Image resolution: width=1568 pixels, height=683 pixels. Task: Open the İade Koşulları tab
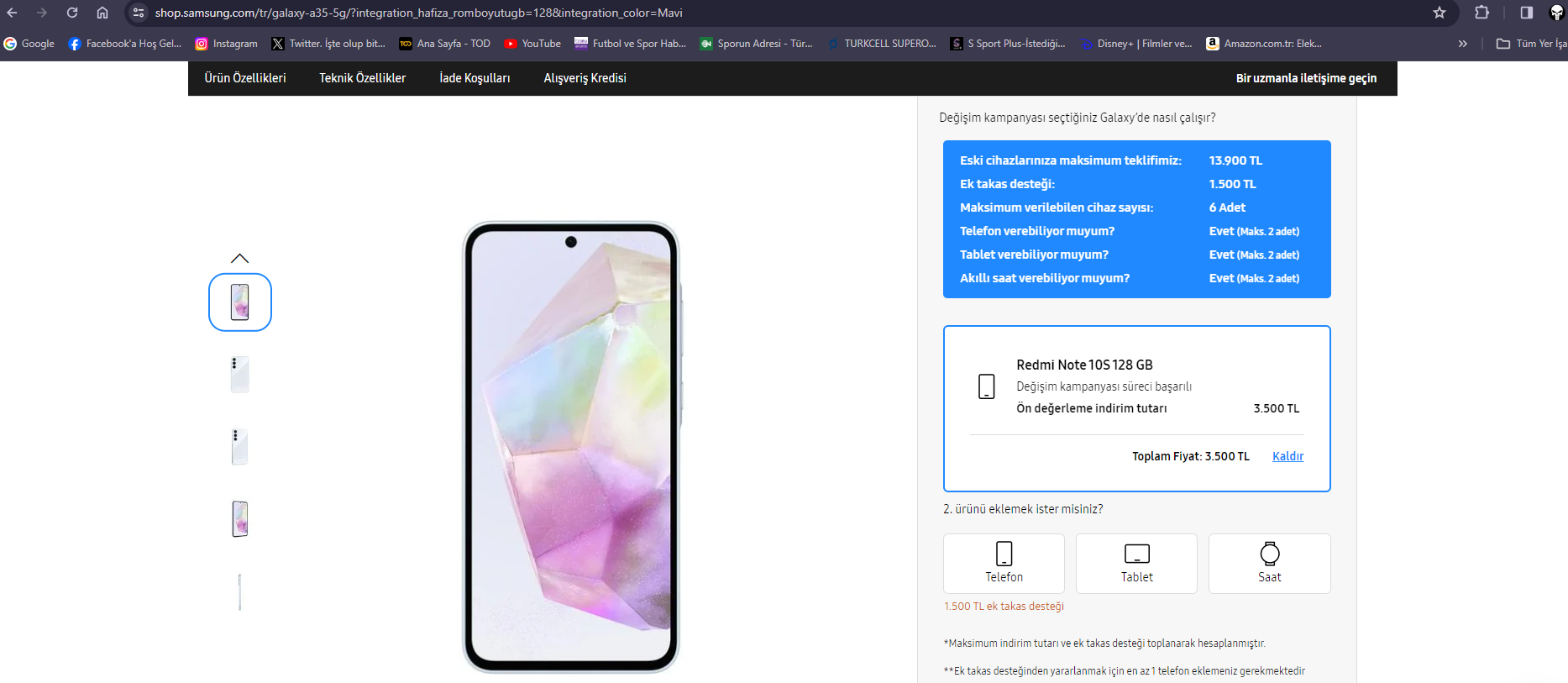tap(475, 78)
